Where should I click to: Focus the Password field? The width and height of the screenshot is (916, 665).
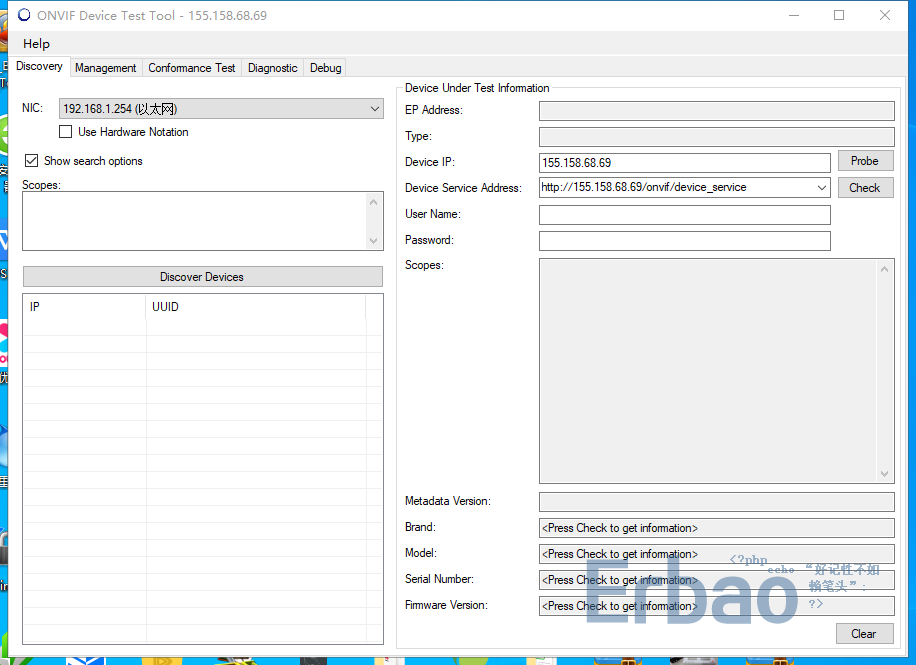tap(685, 241)
